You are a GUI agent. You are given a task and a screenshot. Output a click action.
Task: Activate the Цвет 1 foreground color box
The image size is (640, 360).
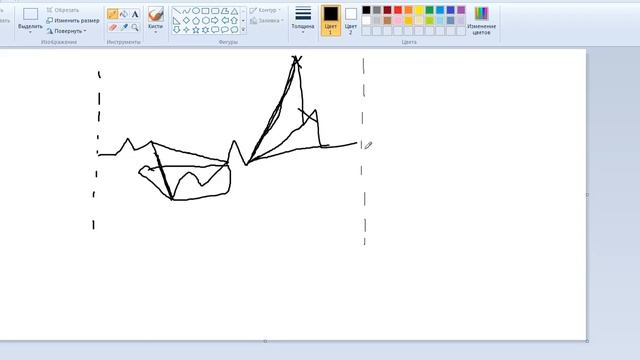point(331,20)
